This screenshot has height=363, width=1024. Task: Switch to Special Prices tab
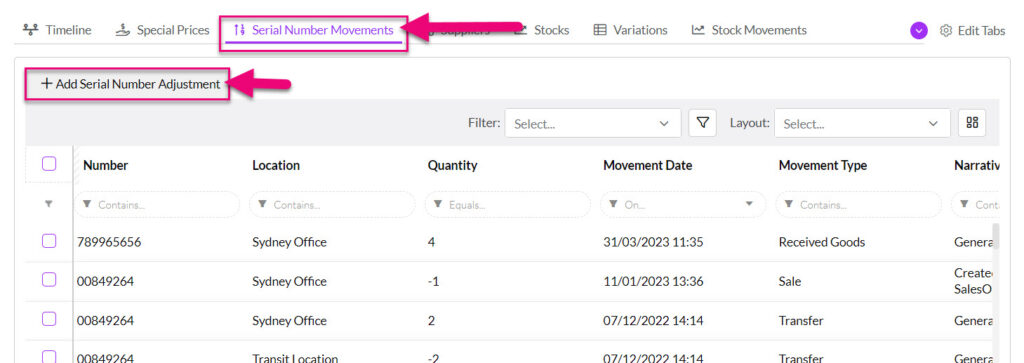click(162, 30)
